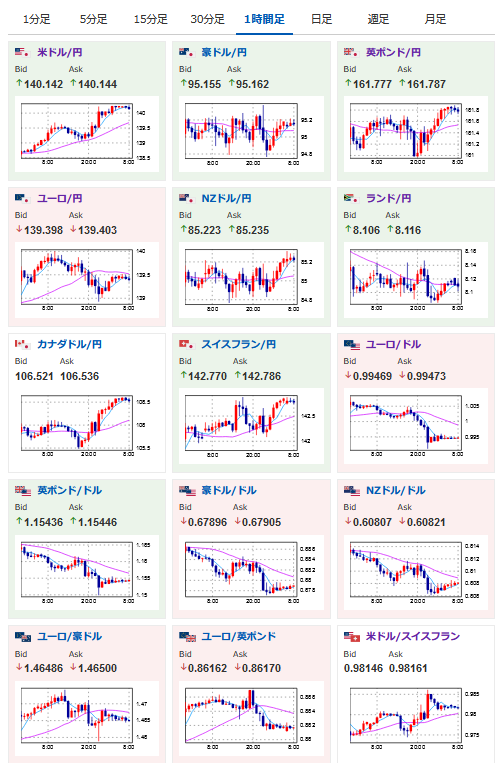Click the EU flag icon beside ユーロ/円
Viewport: 497px width, 763px height.
pyautogui.click(x=22, y=198)
